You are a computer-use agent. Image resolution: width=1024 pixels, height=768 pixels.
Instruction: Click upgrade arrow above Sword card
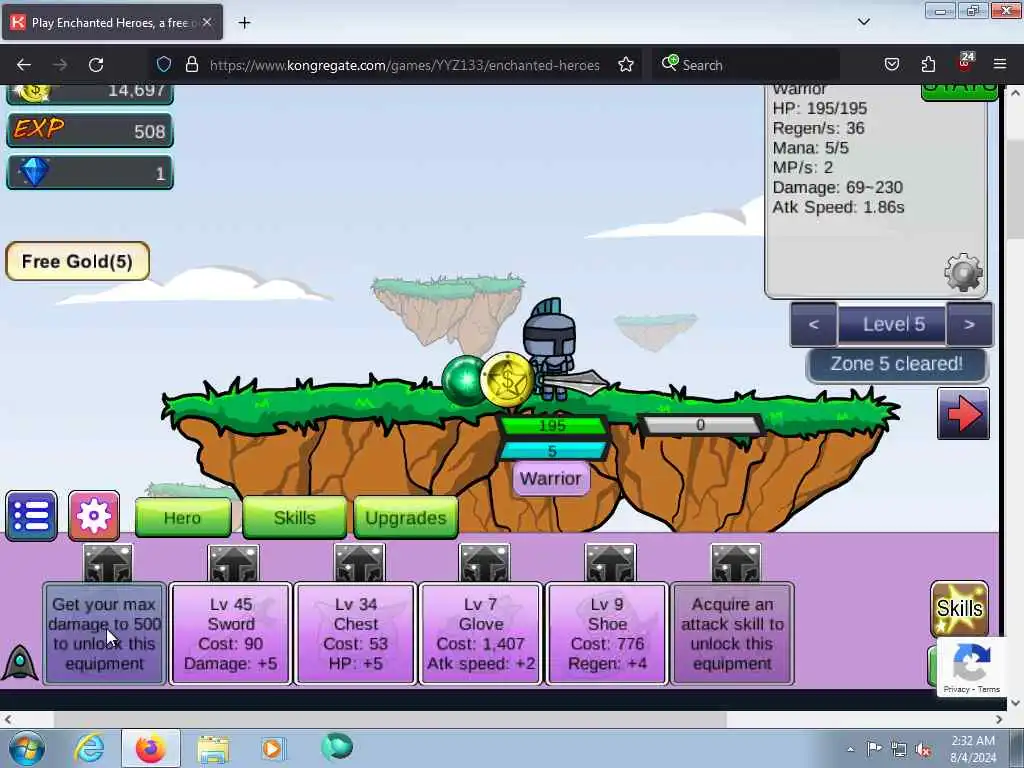click(233, 563)
